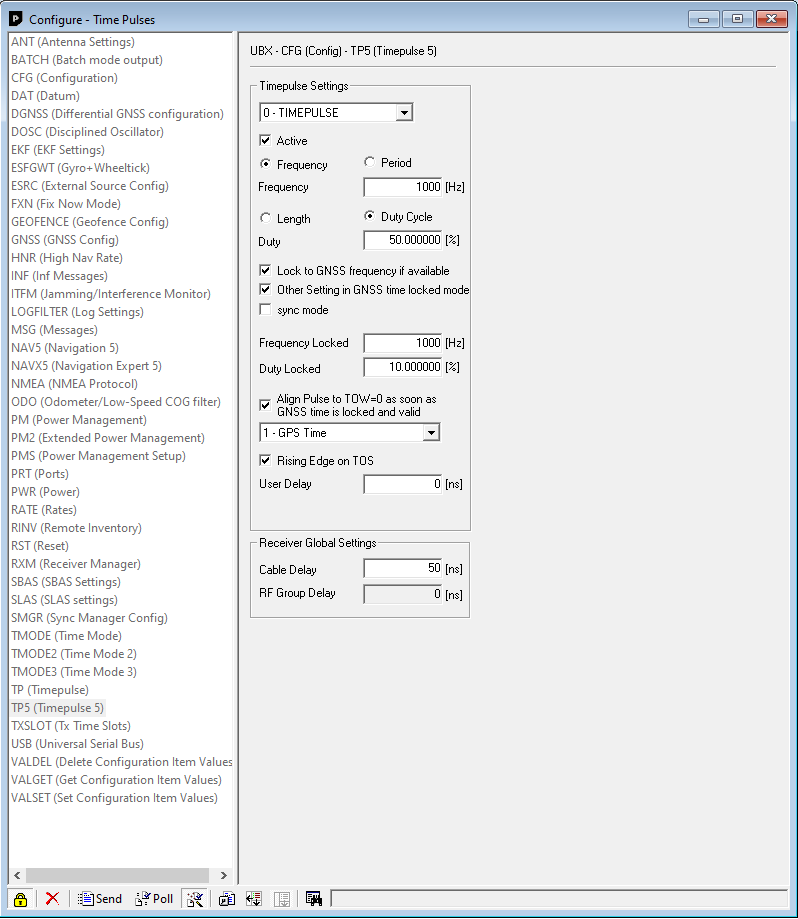
Task: Click the horizontal scrollbar thumb of message list
Action: click(117, 875)
